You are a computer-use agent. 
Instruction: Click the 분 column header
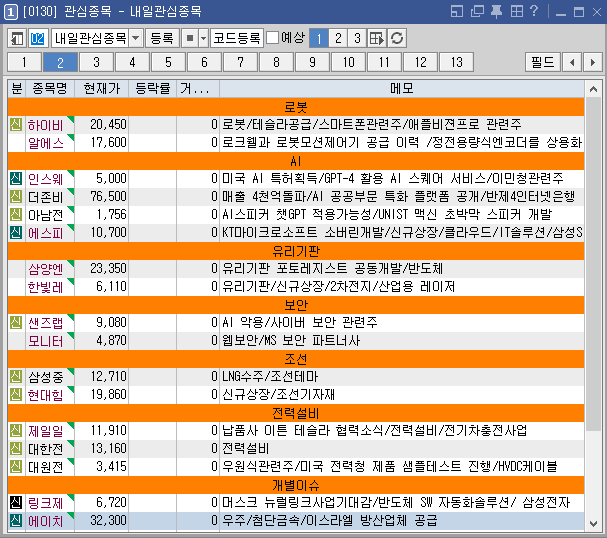click(17, 89)
